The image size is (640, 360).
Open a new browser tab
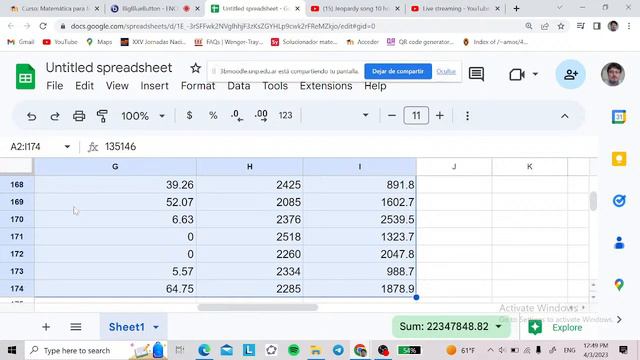(x=516, y=9)
